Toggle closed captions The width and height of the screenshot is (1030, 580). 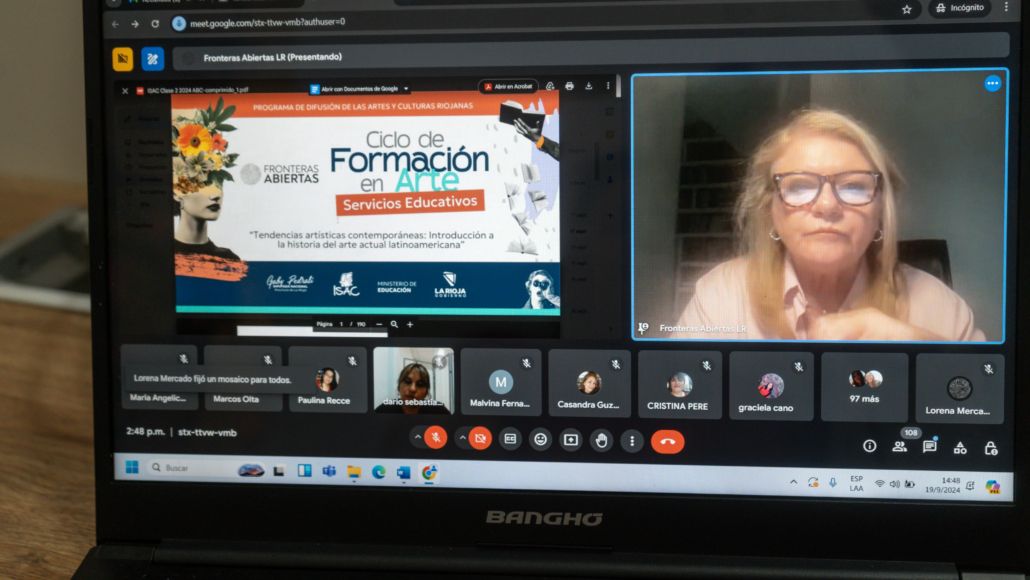pyautogui.click(x=510, y=439)
